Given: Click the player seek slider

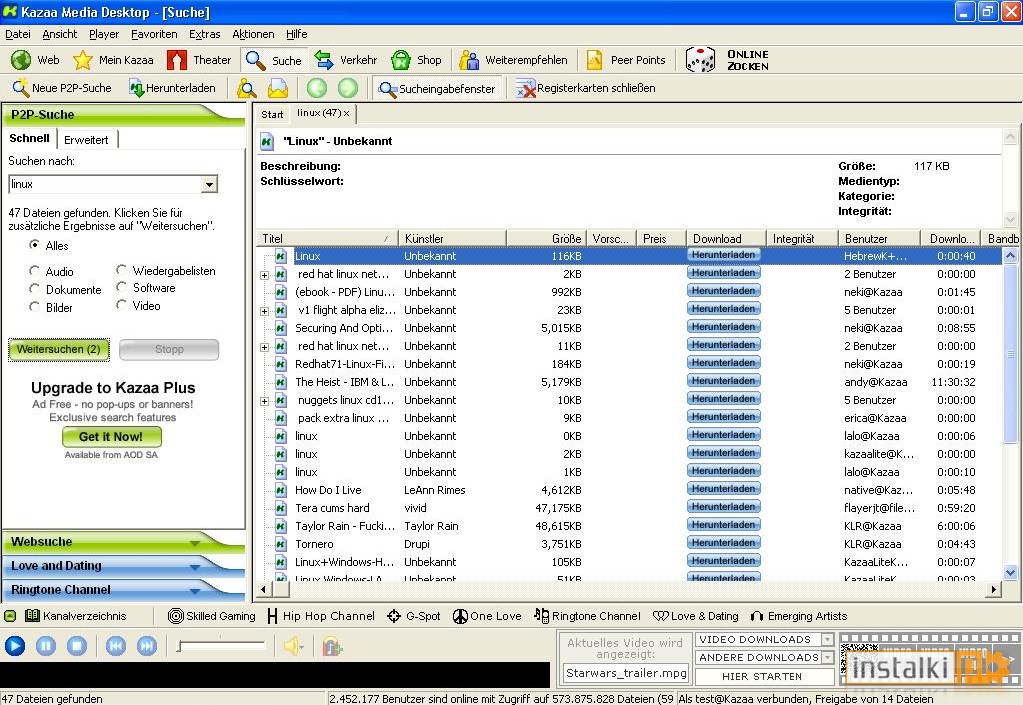Looking at the screenshot, I should pyautogui.click(x=219, y=646).
